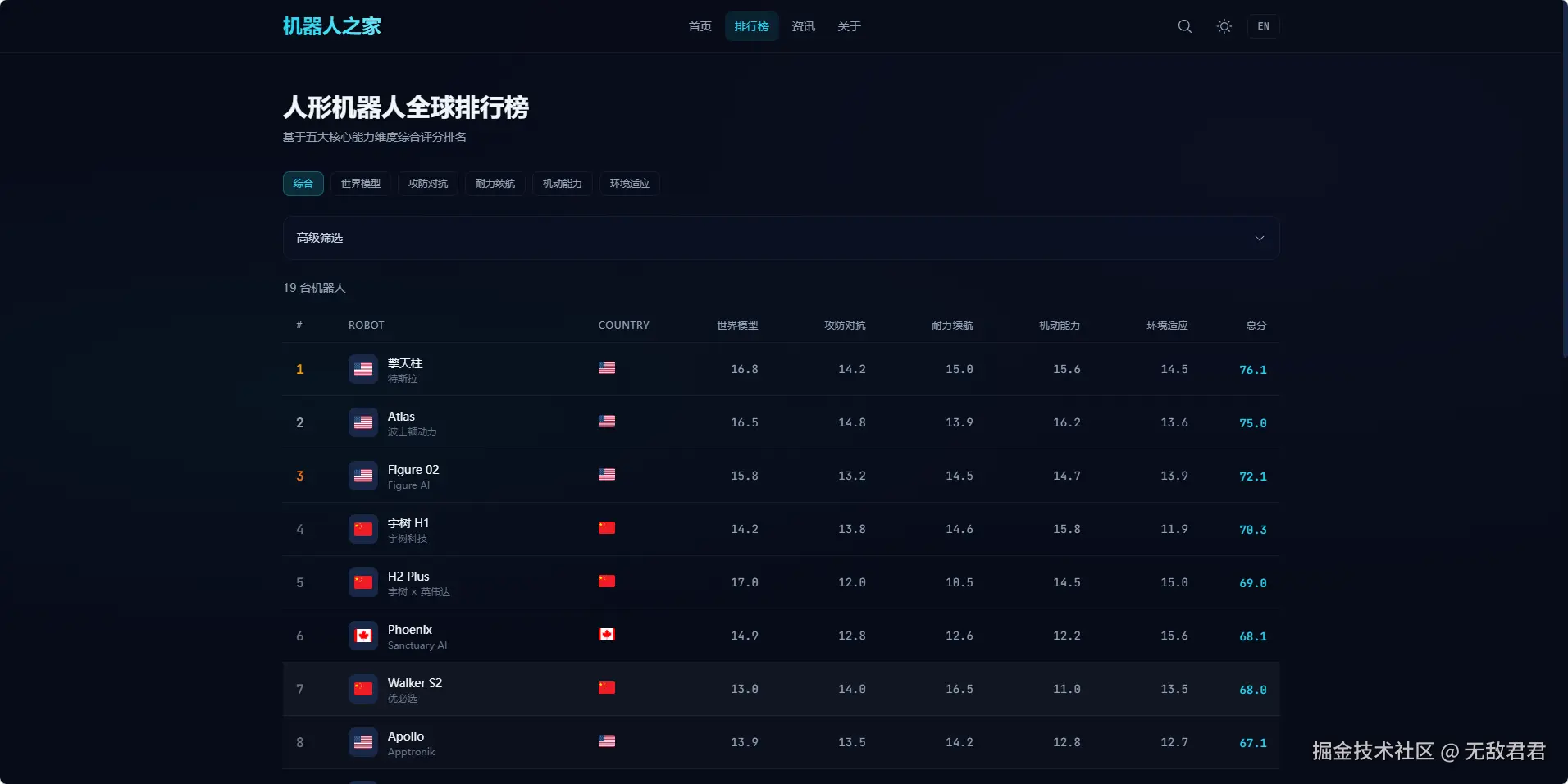
Task: Click the H2 Plus robot avatar icon
Action: click(363, 582)
